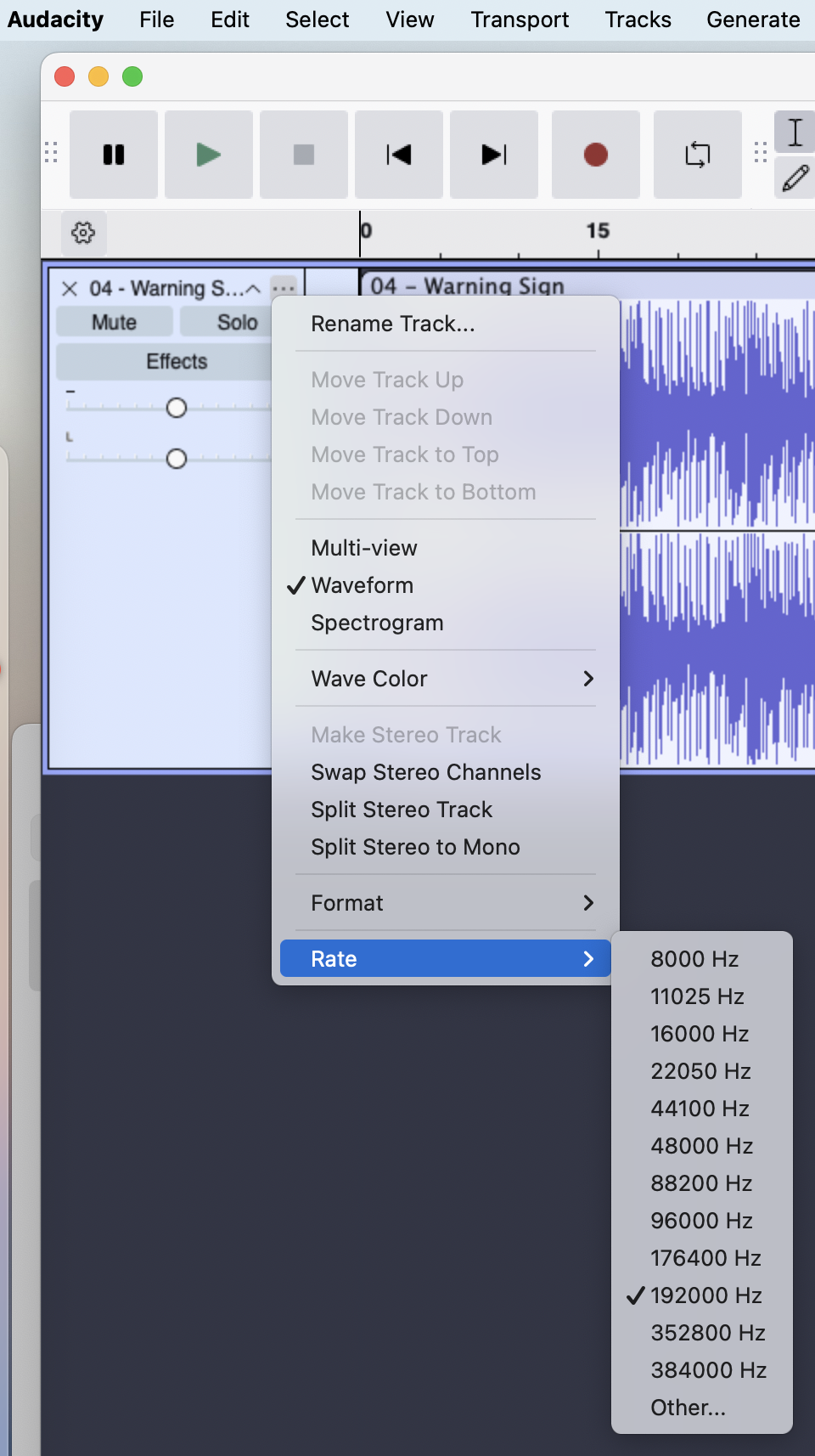The image size is (815, 1456).
Task: Set track rate to 48000 Hz
Action: (x=702, y=1146)
